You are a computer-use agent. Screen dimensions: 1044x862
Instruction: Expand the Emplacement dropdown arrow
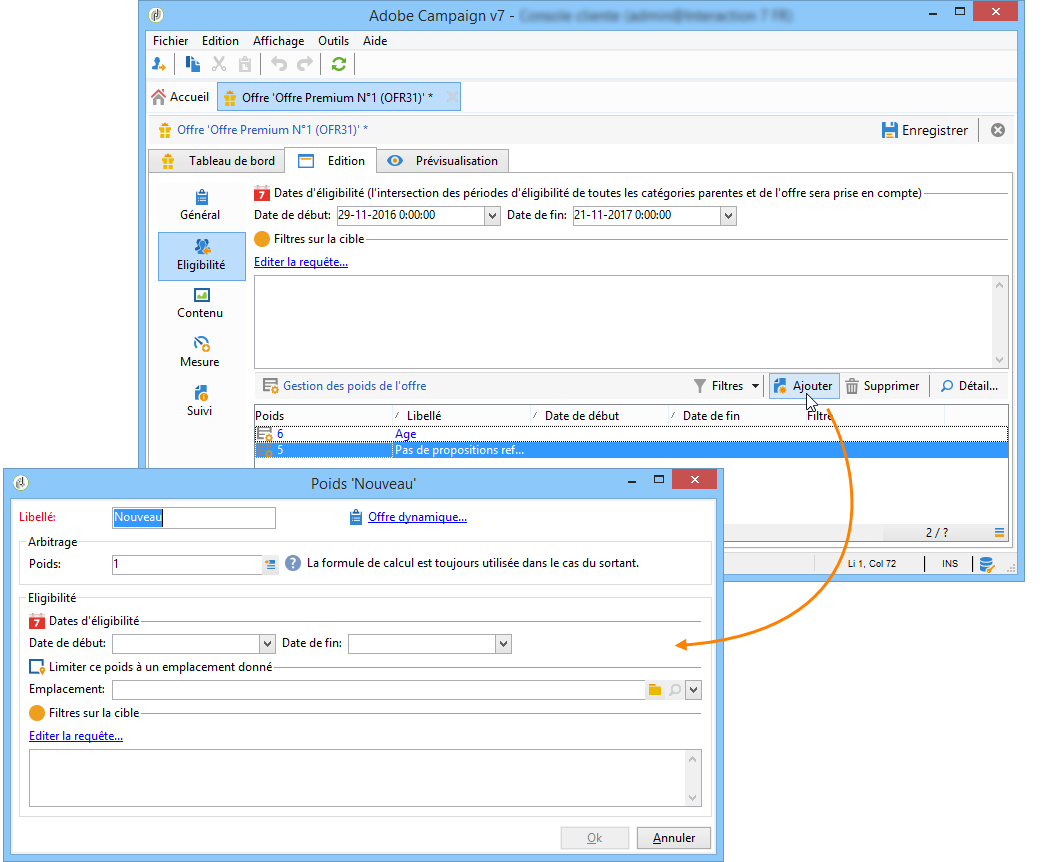click(694, 690)
